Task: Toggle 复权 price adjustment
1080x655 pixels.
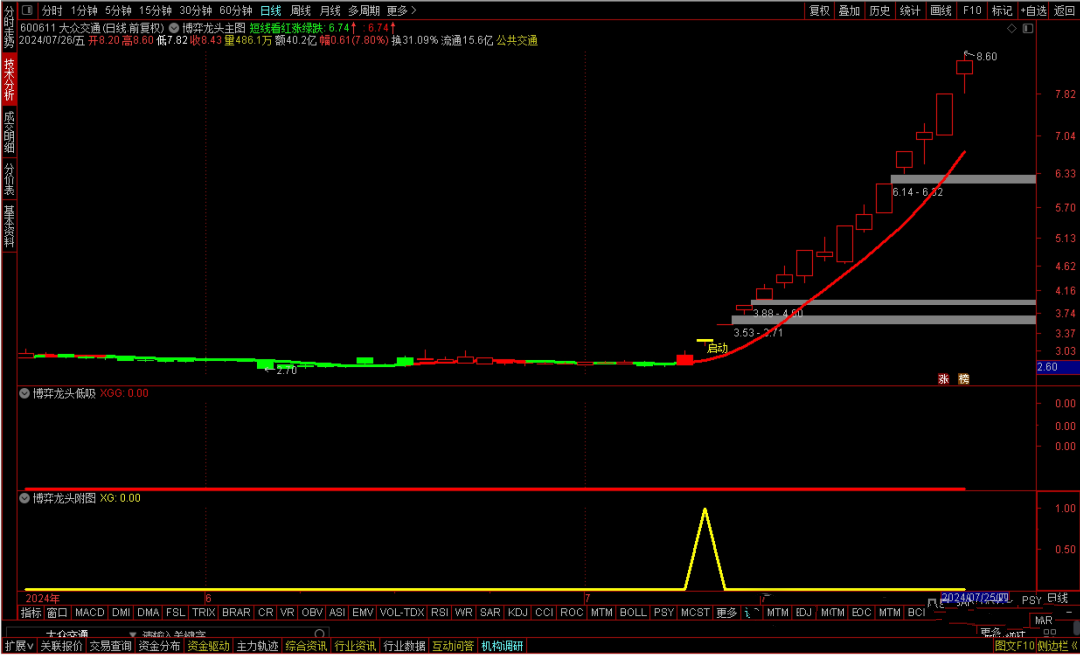Action: pyautogui.click(x=819, y=10)
